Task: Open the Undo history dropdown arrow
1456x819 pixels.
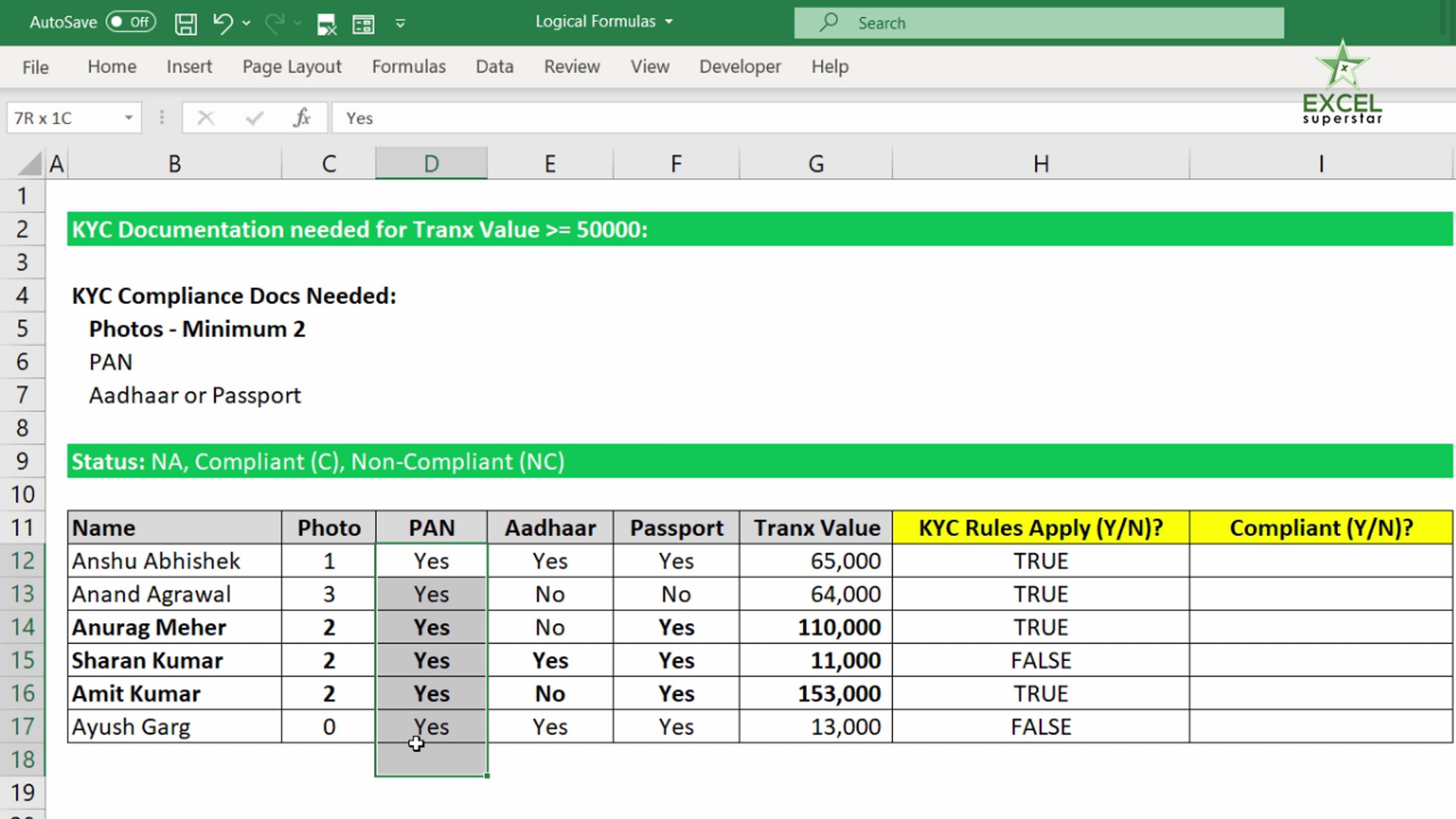Action: (246, 24)
